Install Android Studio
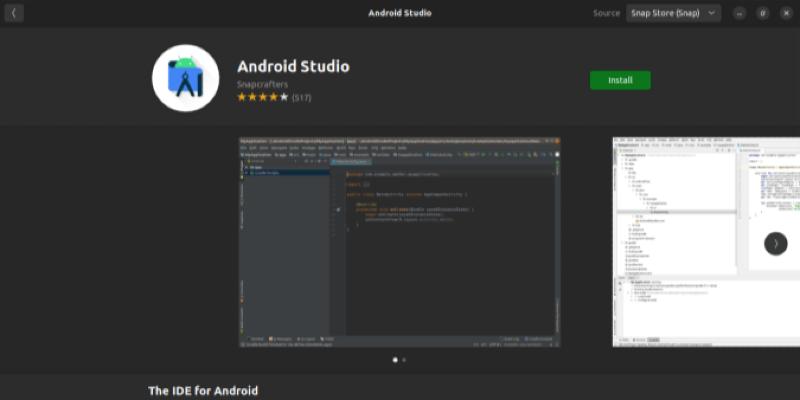 (620, 80)
